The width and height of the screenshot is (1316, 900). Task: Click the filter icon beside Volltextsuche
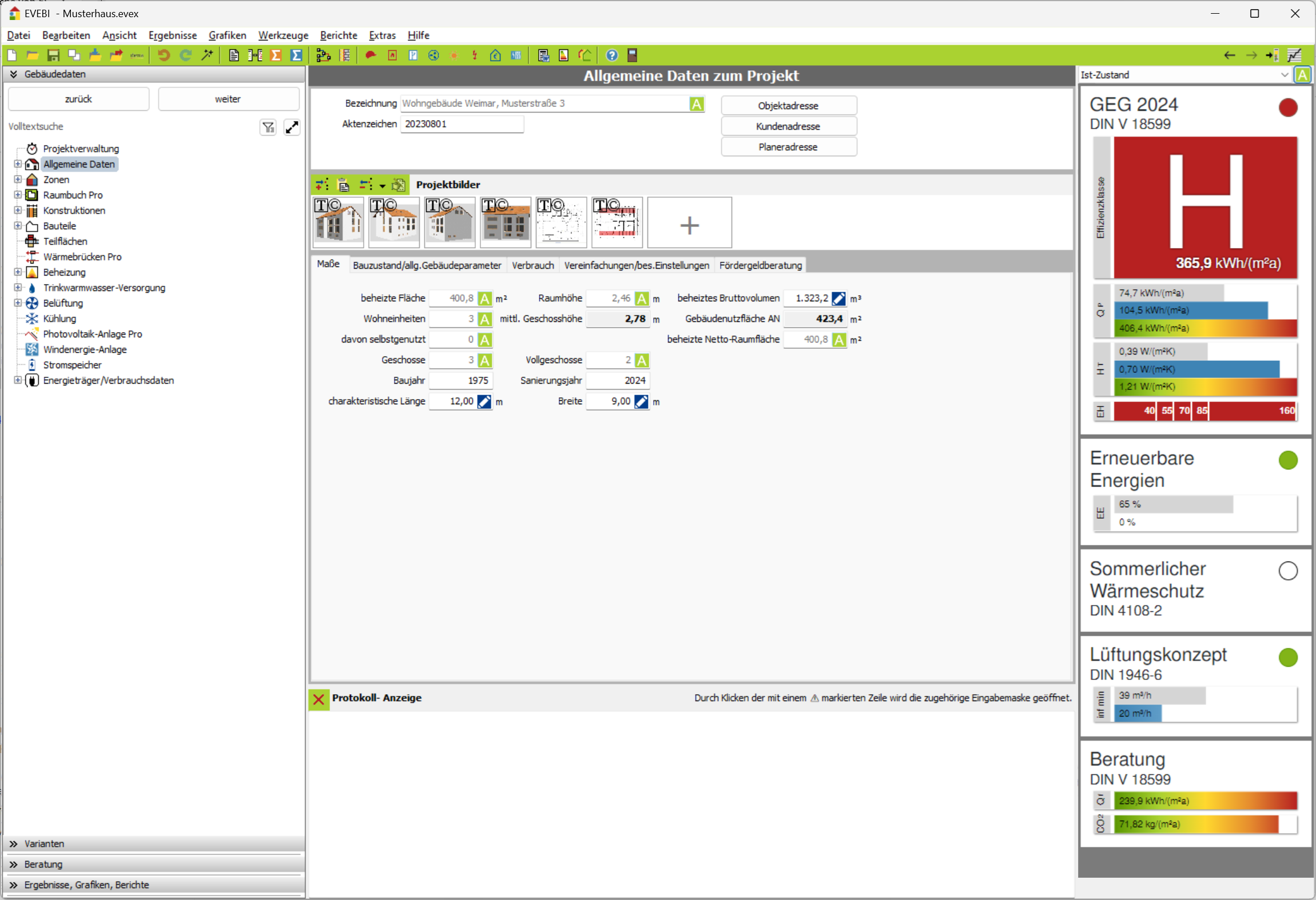tap(268, 127)
